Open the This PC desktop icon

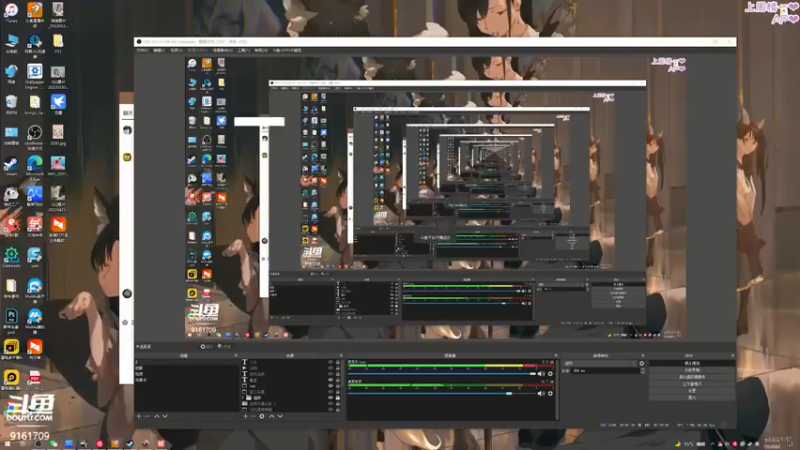(x=12, y=44)
